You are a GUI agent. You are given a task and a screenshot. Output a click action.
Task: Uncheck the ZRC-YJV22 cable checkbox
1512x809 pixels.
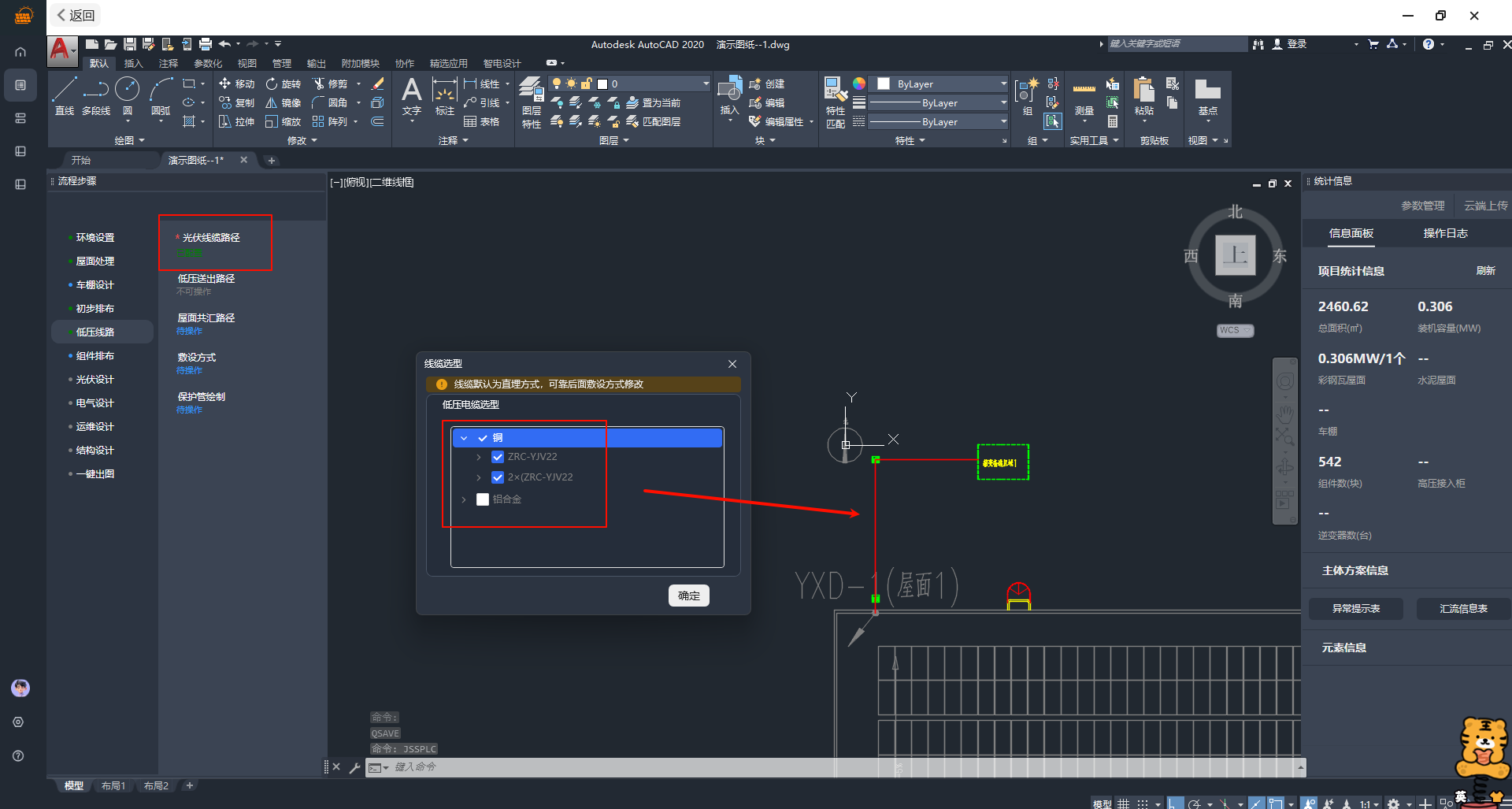pyautogui.click(x=498, y=457)
